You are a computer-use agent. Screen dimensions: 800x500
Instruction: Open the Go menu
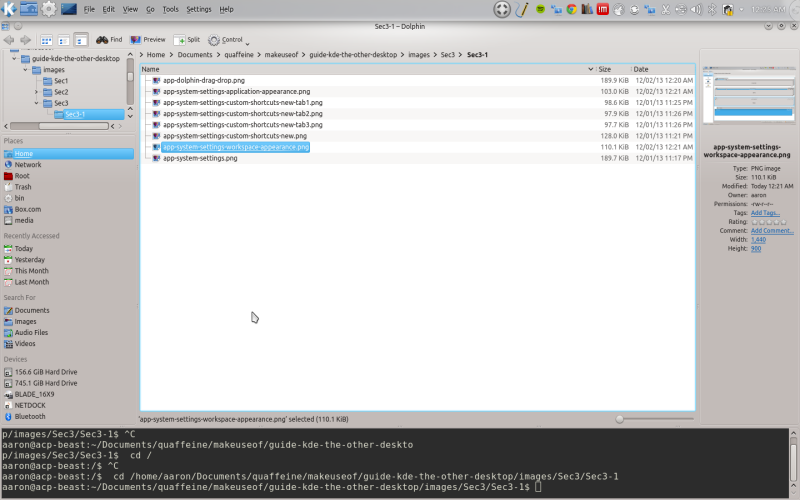(x=150, y=9)
